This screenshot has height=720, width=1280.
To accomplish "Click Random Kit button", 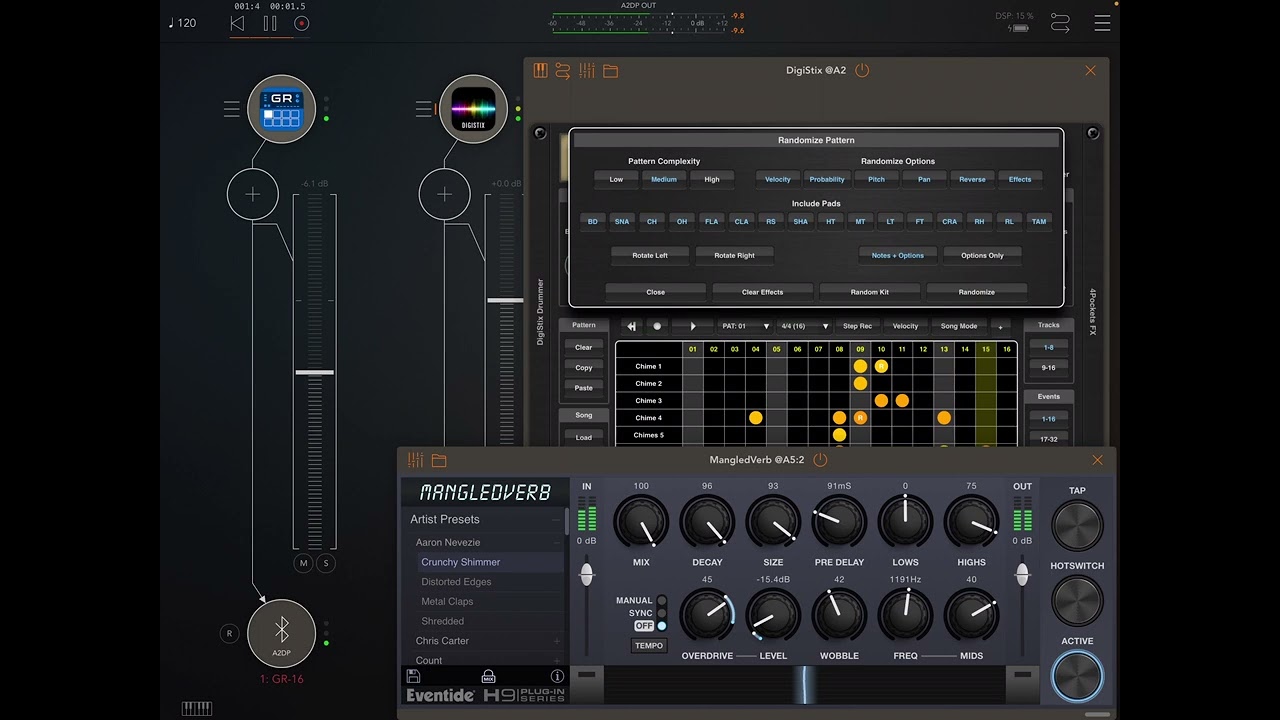I will 869,292.
